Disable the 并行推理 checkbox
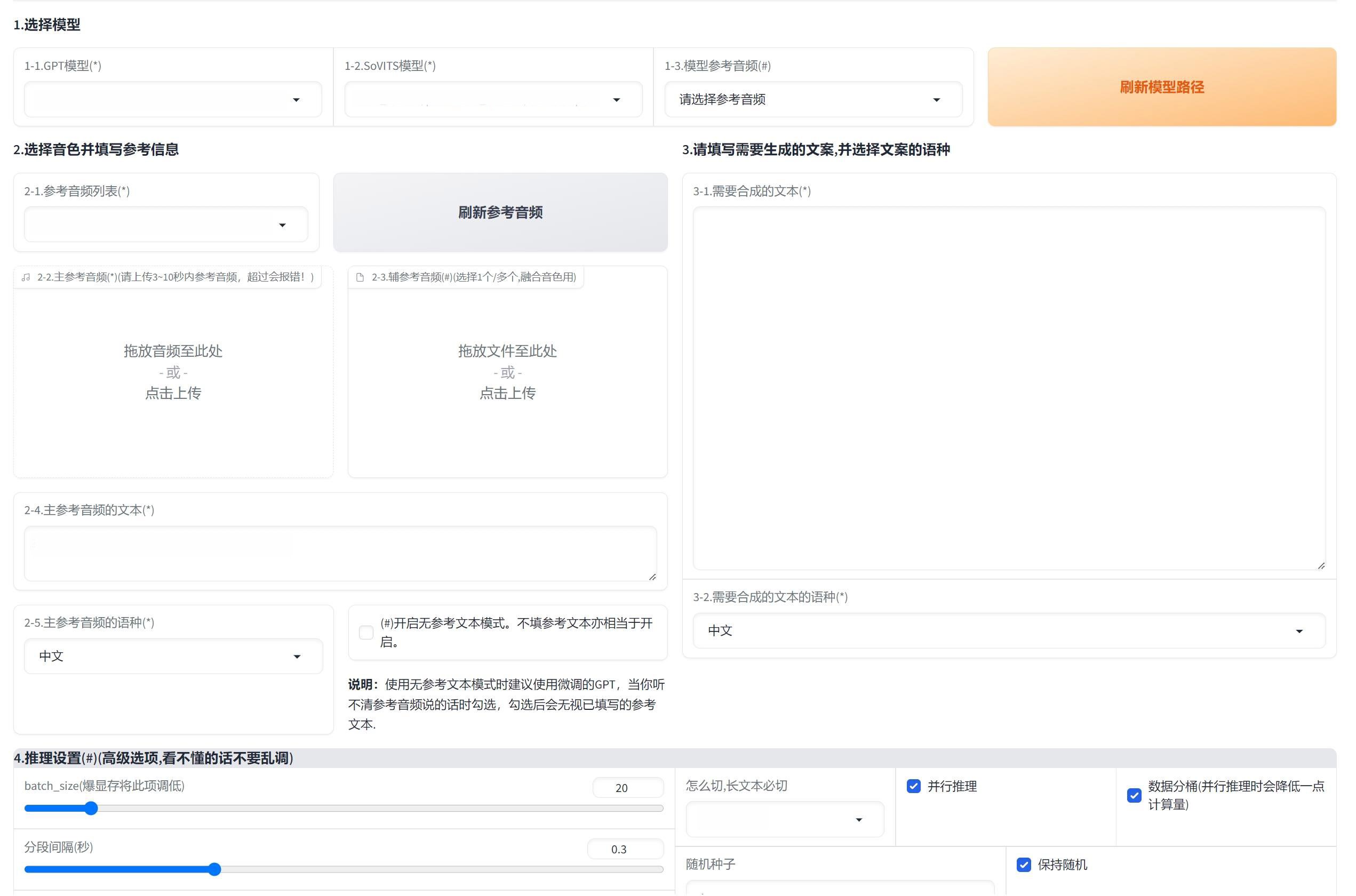 tap(913, 786)
